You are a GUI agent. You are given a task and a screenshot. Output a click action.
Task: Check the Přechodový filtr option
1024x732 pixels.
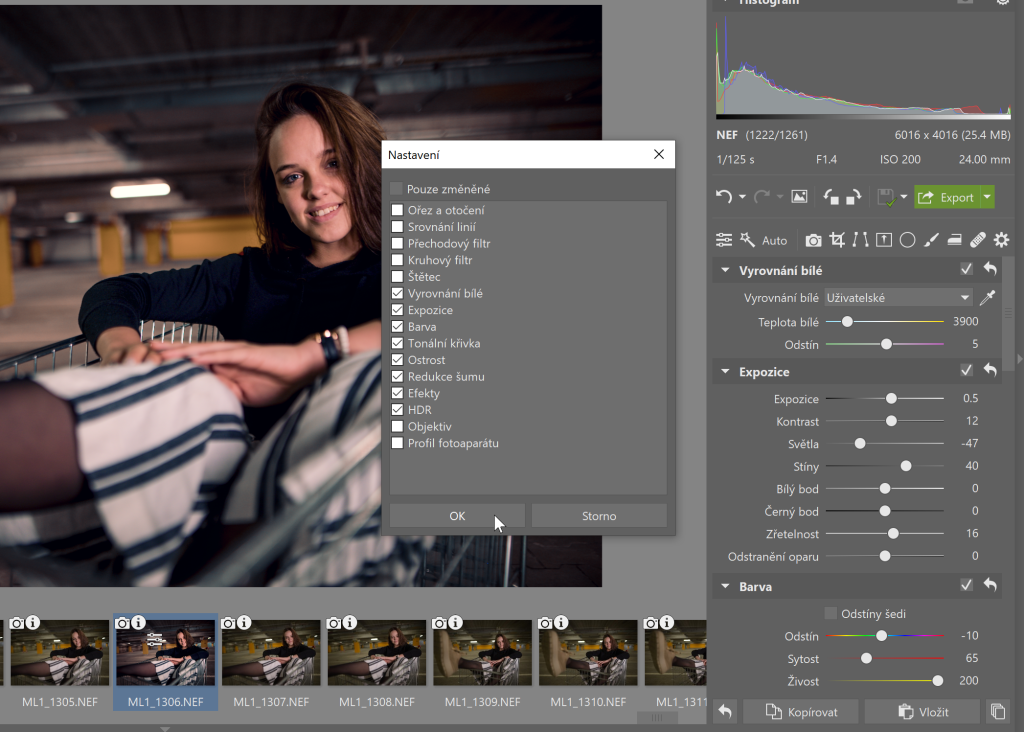(397, 244)
